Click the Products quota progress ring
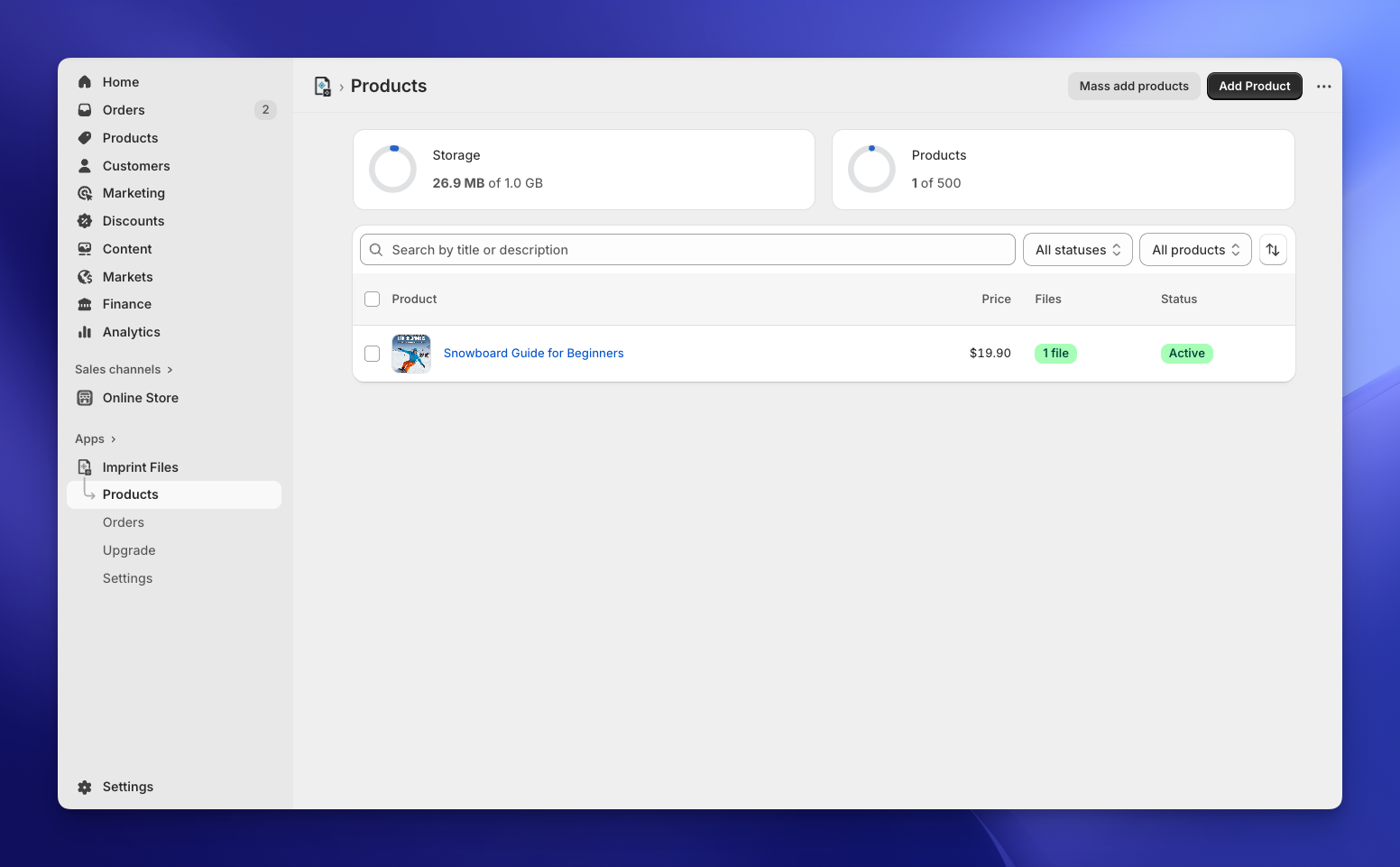Image resolution: width=1400 pixels, height=867 pixels. point(872,170)
